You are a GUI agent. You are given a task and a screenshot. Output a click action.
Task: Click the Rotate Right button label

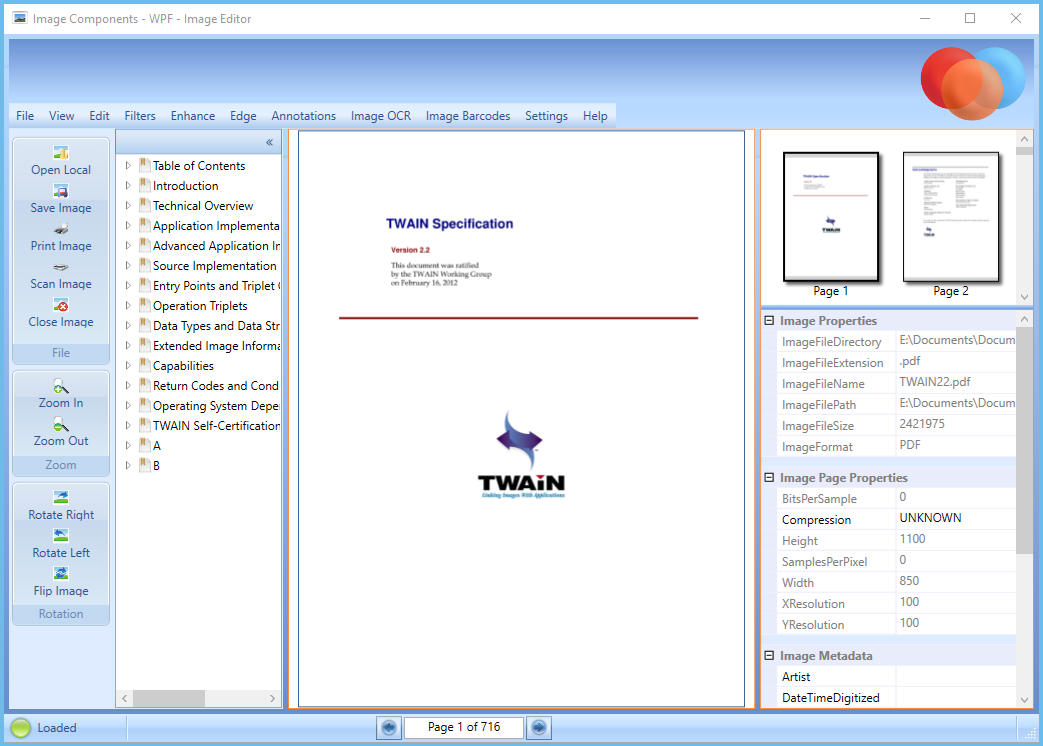point(61,515)
